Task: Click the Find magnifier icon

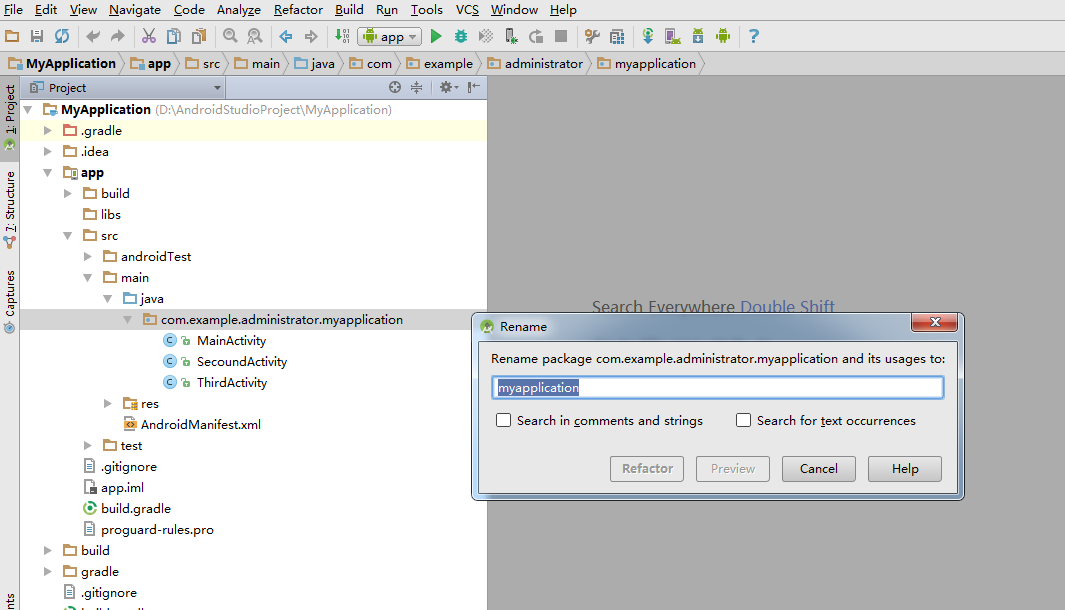Action: [230, 36]
